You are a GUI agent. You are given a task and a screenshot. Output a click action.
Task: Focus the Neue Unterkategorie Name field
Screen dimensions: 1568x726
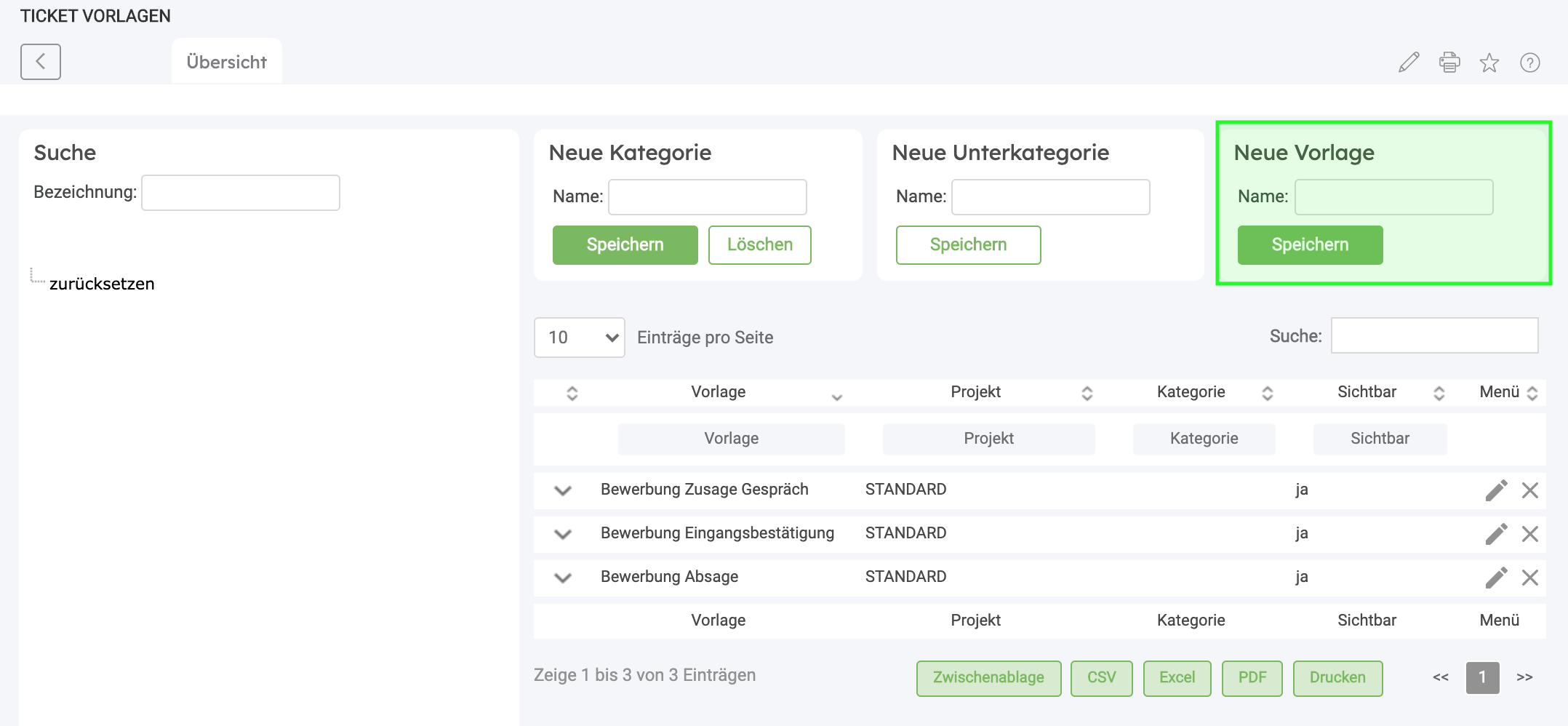tap(1050, 197)
